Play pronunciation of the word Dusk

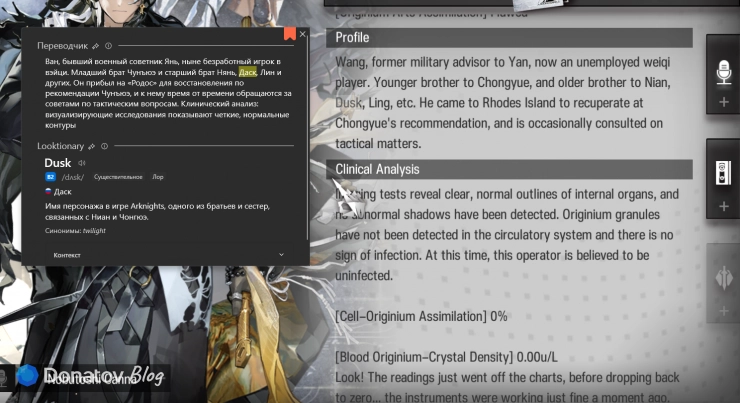click(x=82, y=163)
